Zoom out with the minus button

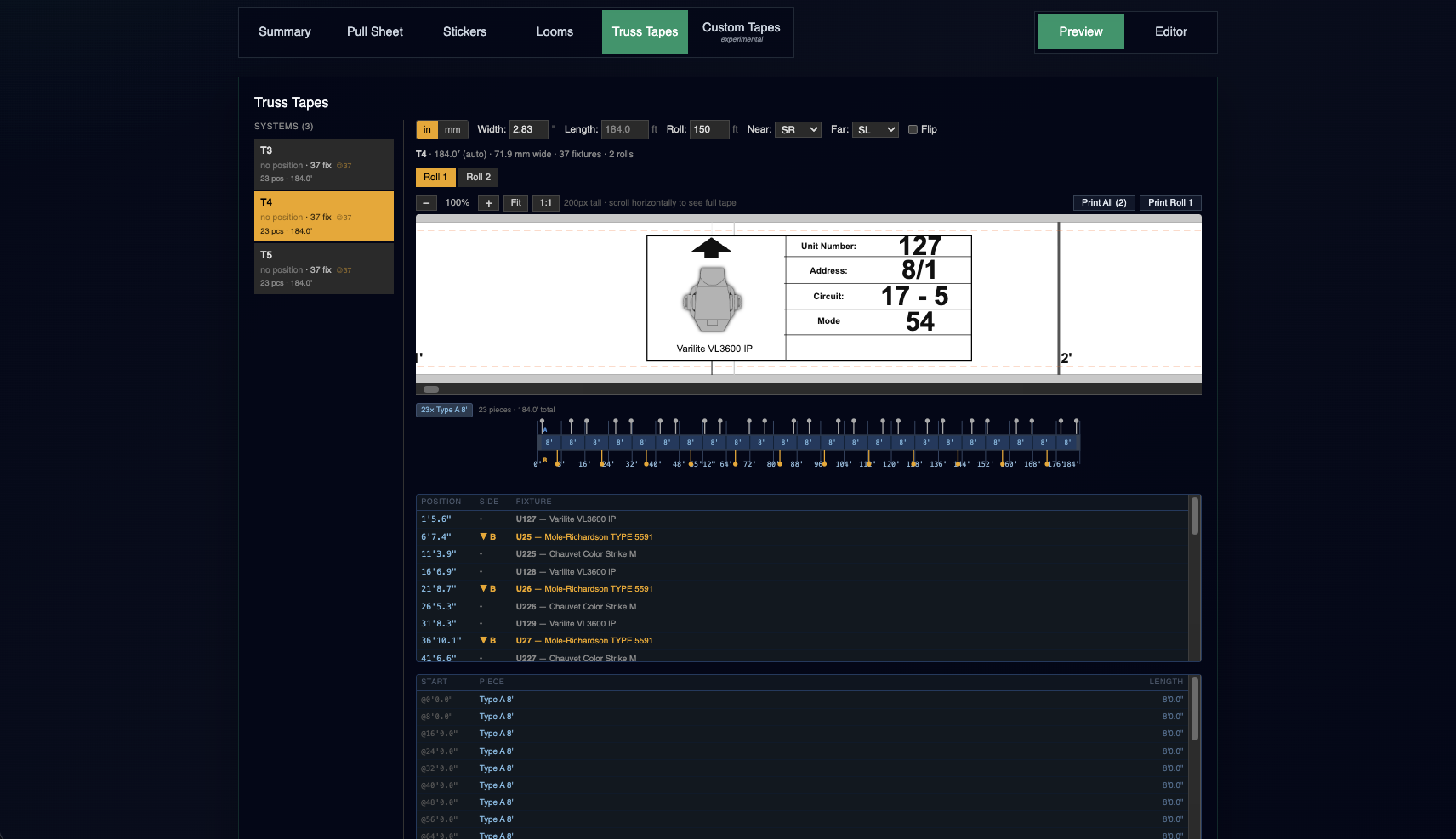coord(426,202)
